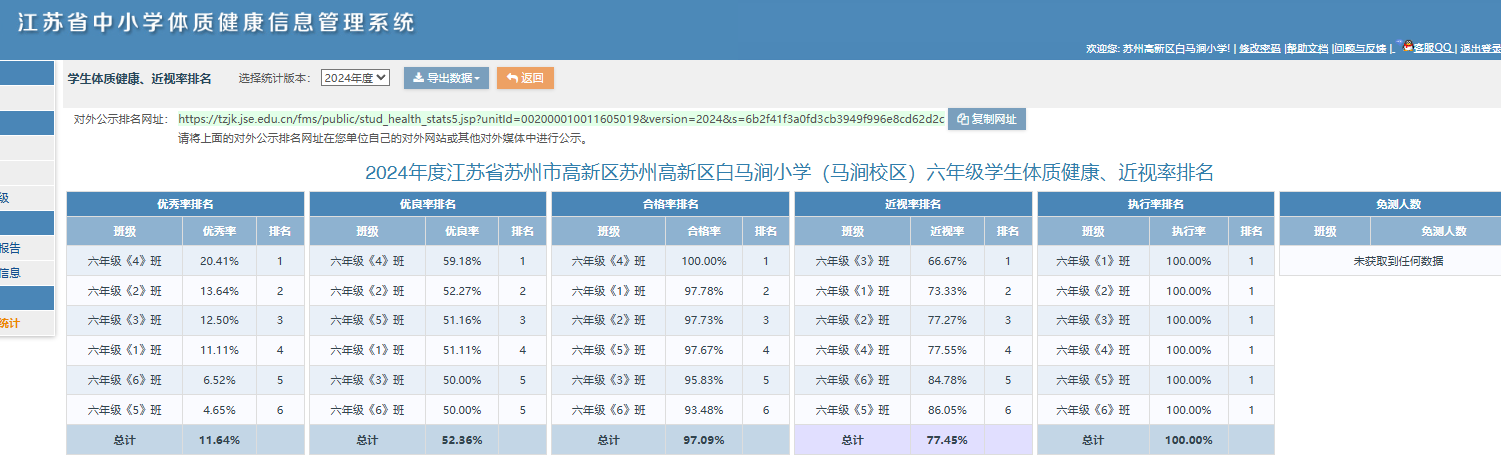Viewport: 1501px width, 475px height.
Task: Click the 86.05% myopia rate cell
Action: [x=947, y=410]
